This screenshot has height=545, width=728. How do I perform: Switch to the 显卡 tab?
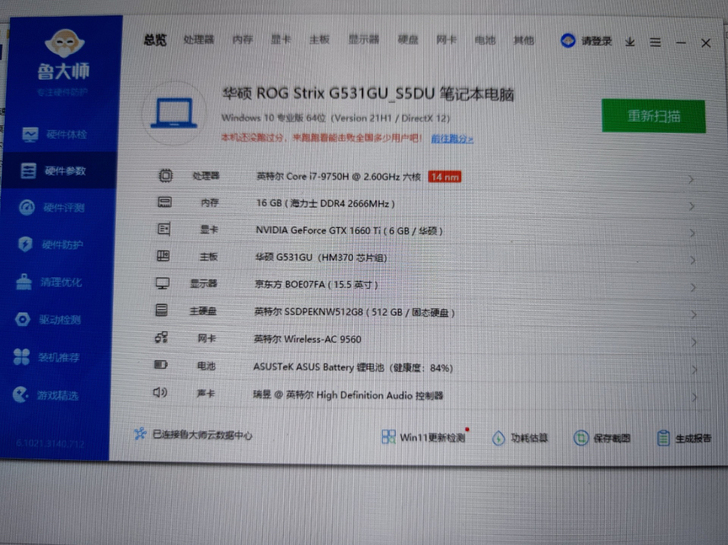tap(281, 40)
